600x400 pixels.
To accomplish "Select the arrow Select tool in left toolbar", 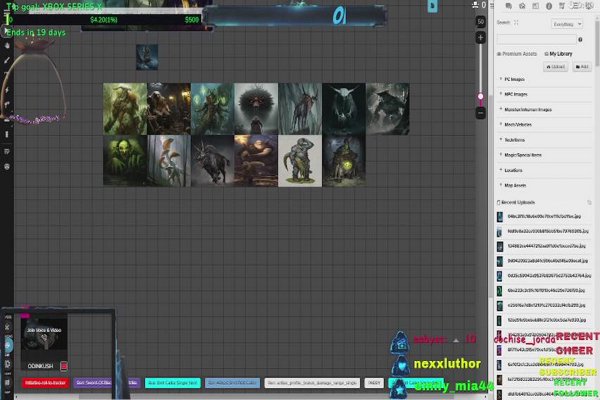I will (7, 31).
